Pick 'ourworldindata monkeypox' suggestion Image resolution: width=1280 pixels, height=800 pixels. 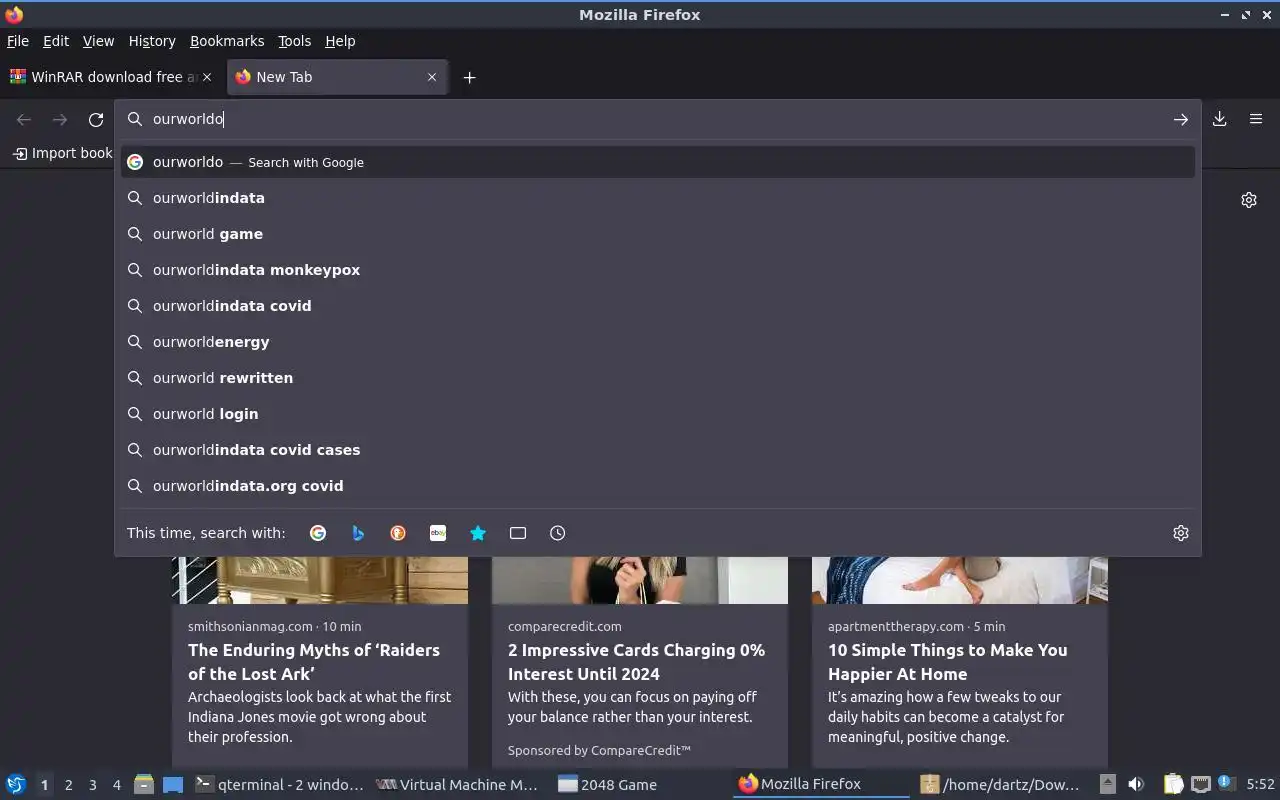(658, 270)
